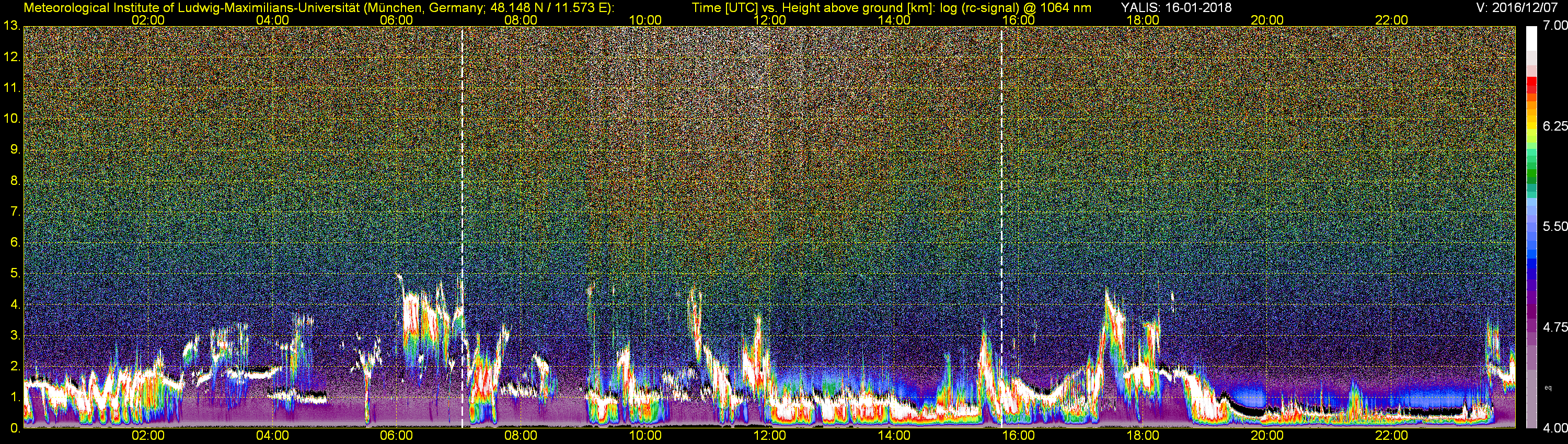Click 02:00 on the upper time axis

point(148,20)
